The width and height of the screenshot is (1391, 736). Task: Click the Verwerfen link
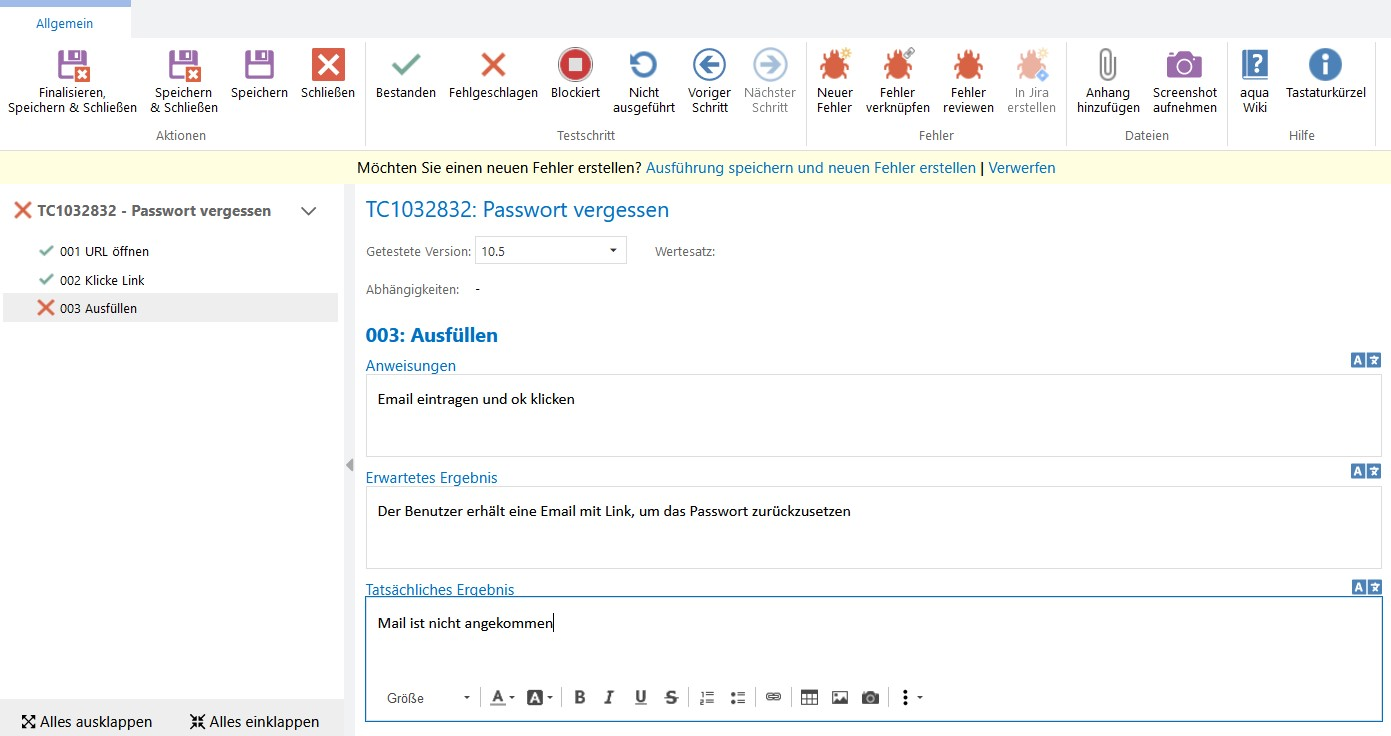pos(1021,168)
